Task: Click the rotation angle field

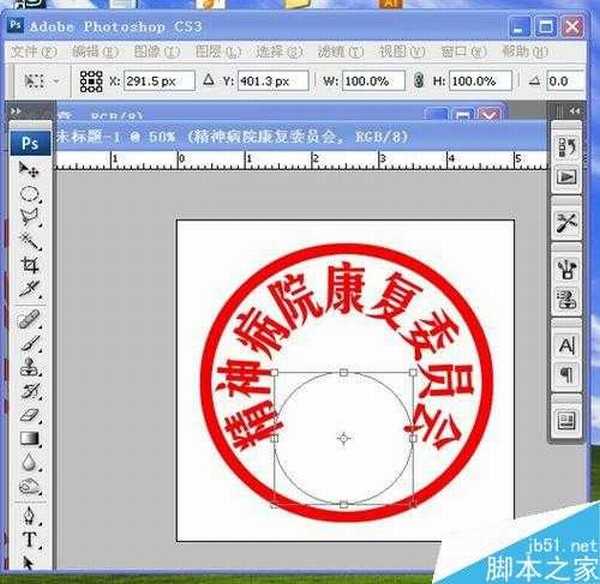Action: pyautogui.click(x=566, y=81)
